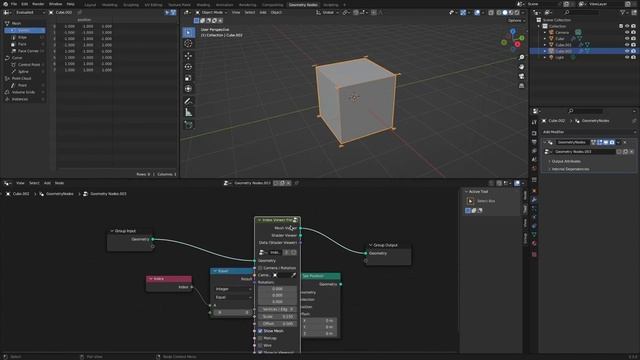Image resolution: width=640 pixels, height=360 pixels.
Task: Toggle Wire checkbox in Index Viewer node
Action: 260,345
